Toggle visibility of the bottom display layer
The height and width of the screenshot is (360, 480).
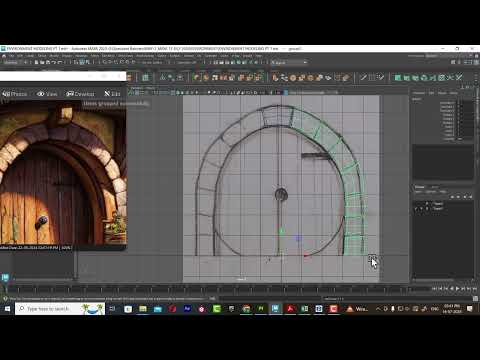coord(416,208)
